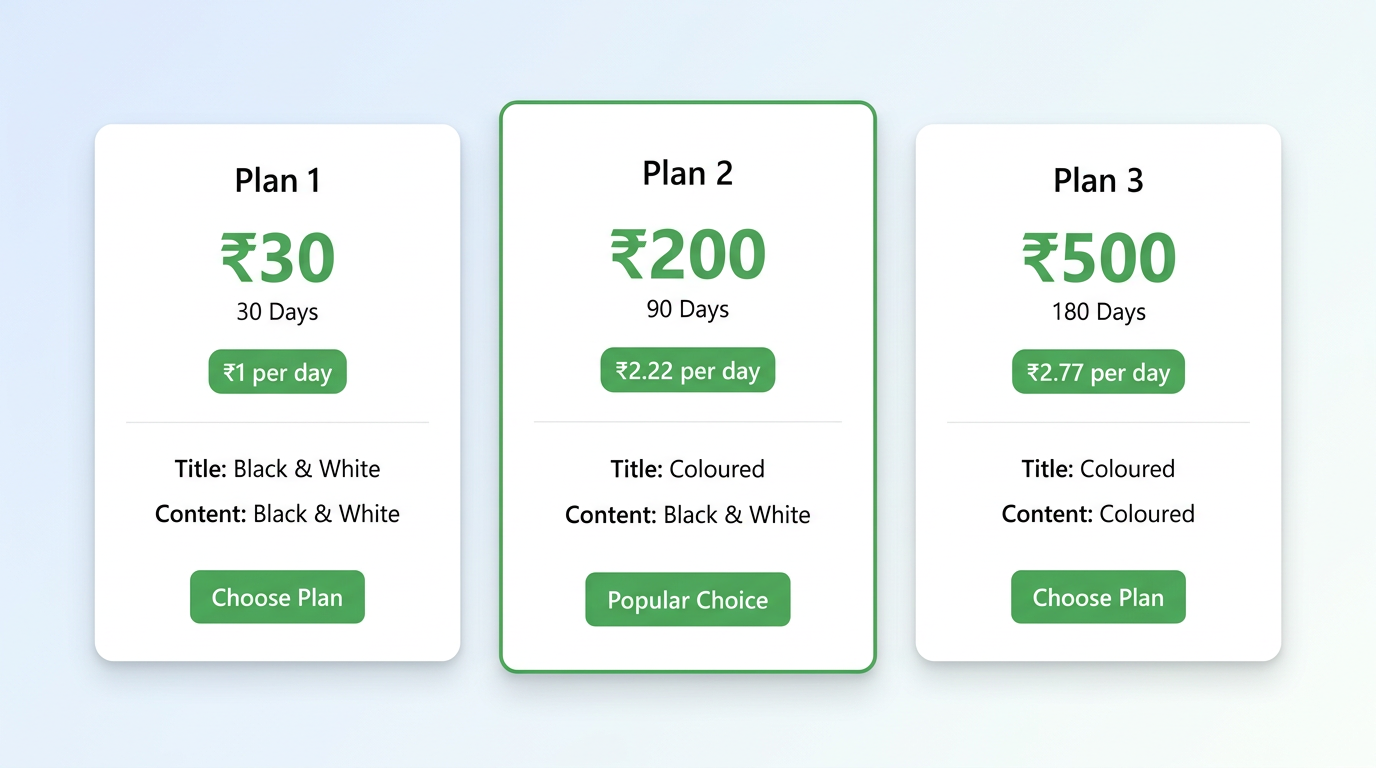
Task: Select the ₹2.22 per day badge
Action: click(688, 370)
